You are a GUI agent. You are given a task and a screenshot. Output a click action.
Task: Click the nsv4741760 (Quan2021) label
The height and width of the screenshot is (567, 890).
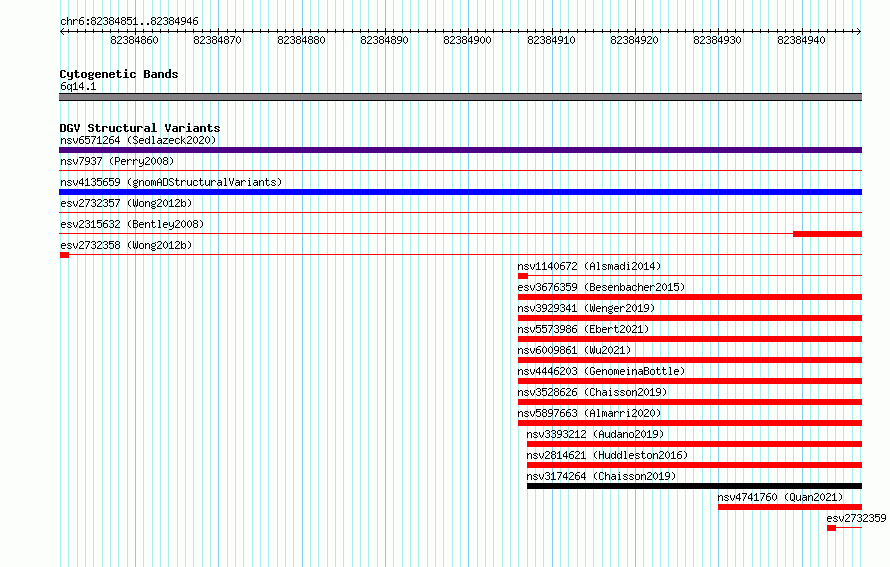click(x=780, y=497)
